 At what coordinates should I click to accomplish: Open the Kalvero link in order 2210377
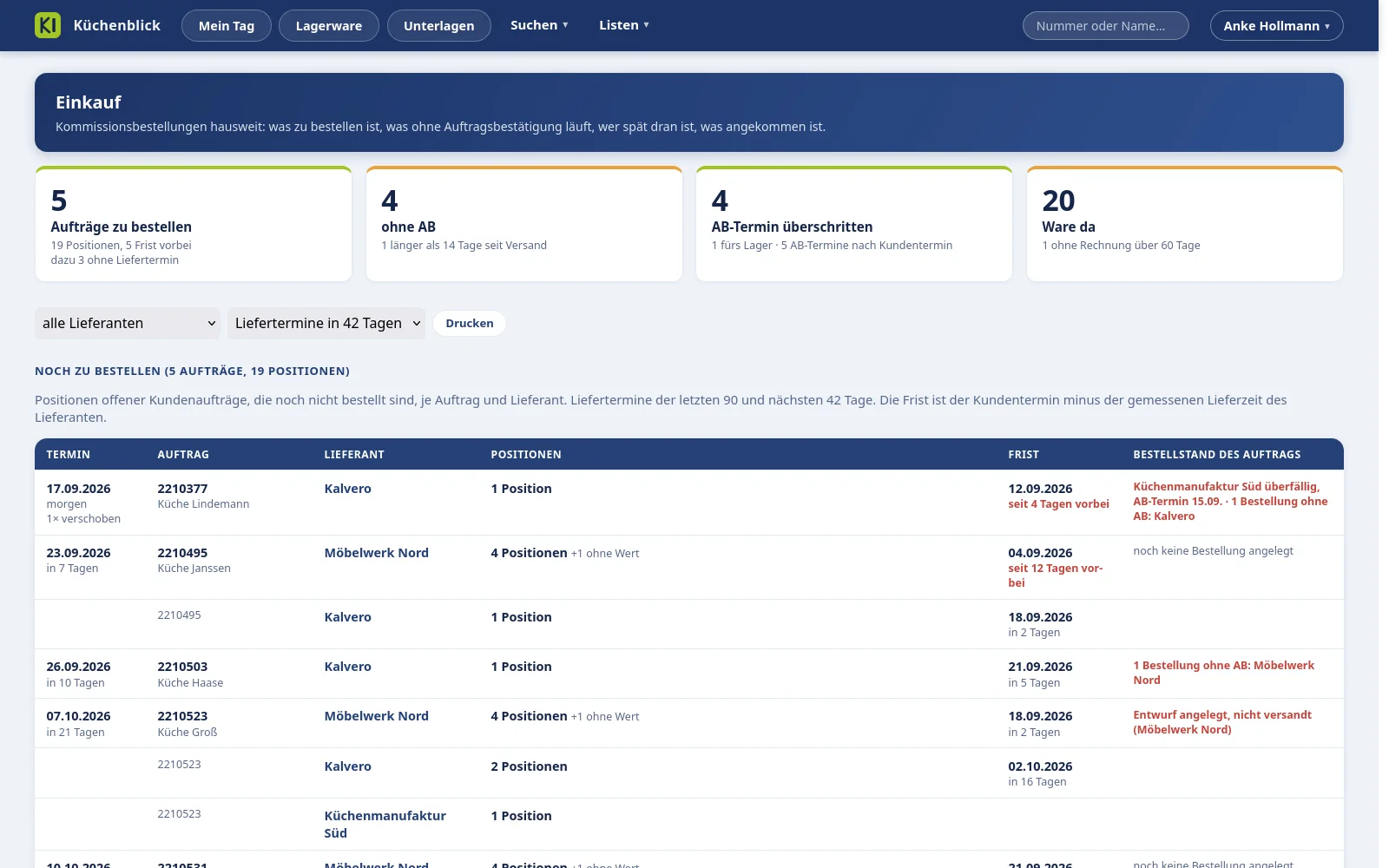pyautogui.click(x=347, y=489)
